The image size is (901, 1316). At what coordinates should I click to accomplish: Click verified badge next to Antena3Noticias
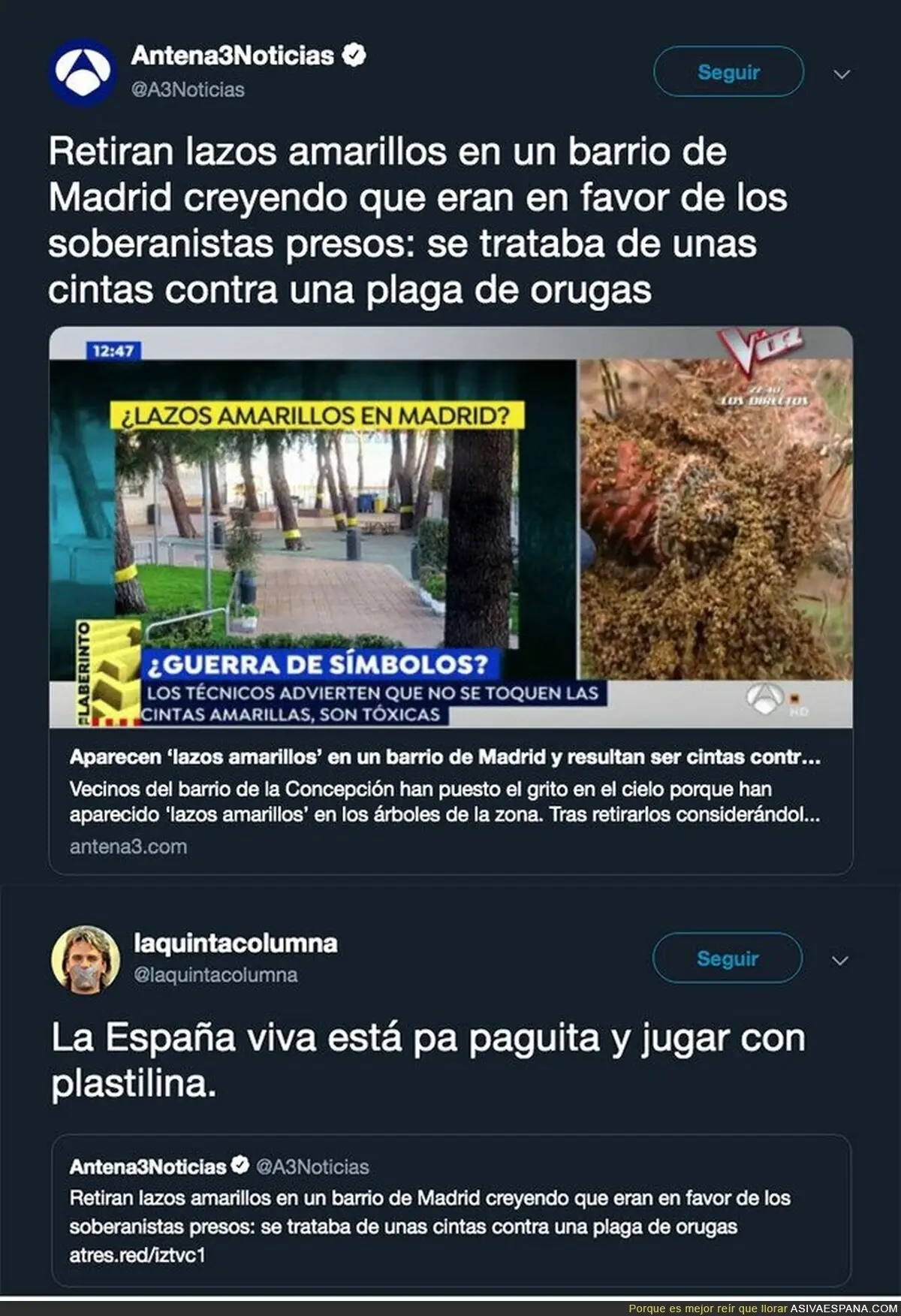(x=354, y=55)
